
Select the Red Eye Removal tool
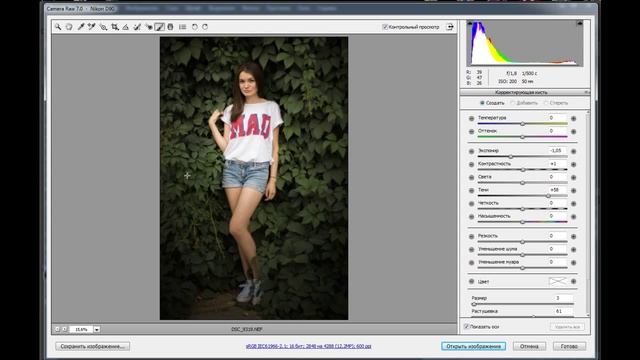149,27
